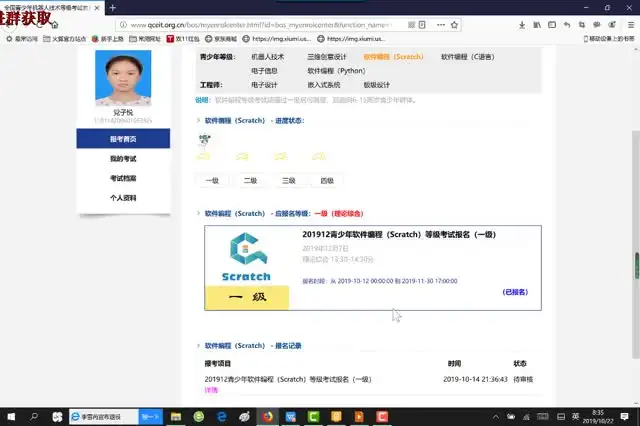The height and width of the screenshot is (426, 640).
Task: Select the 软件编程 (Scratch) category
Action: [x=393, y=57]
